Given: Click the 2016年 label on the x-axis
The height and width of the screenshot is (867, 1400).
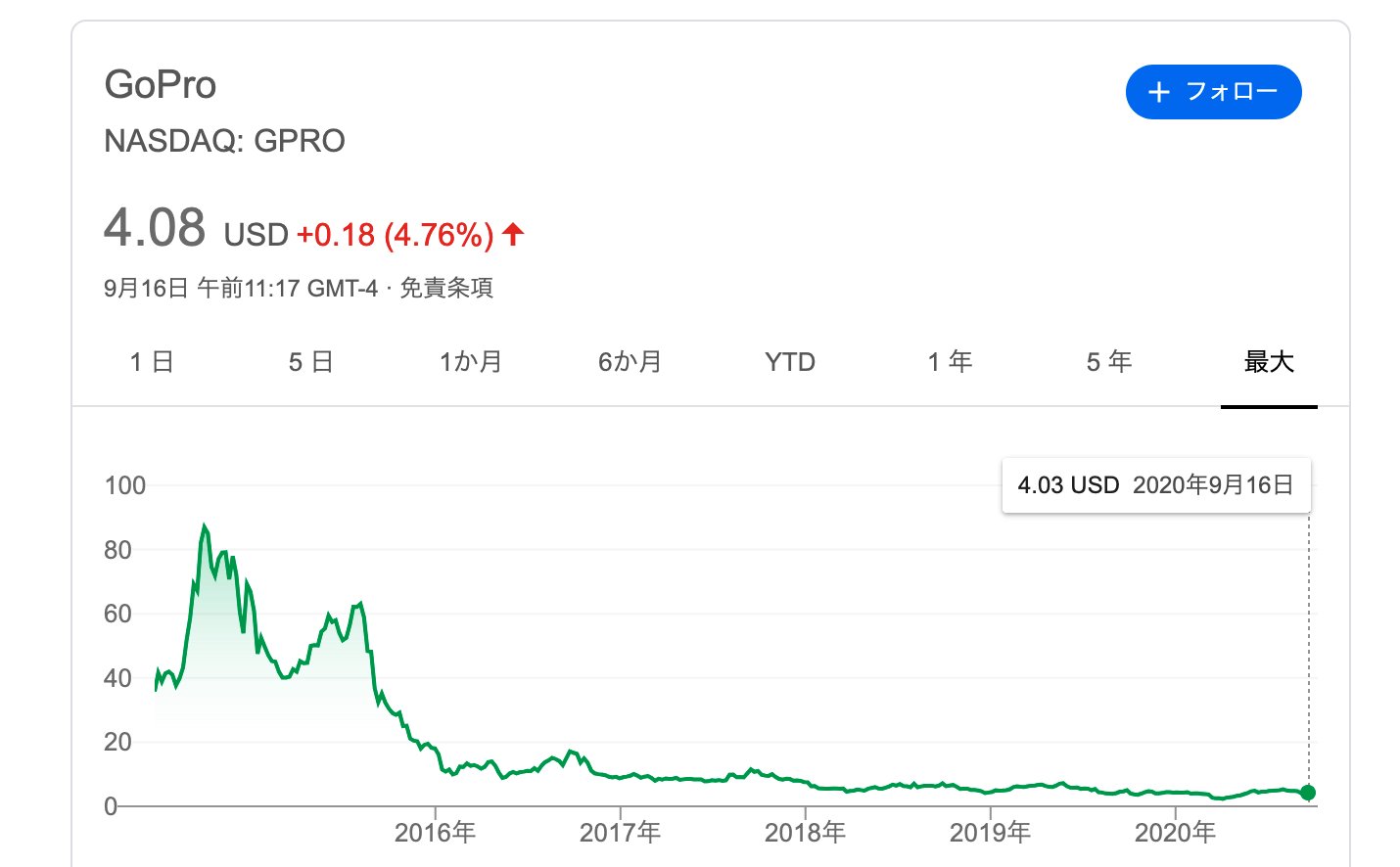Looking at the screenshot, I should 435,833.
